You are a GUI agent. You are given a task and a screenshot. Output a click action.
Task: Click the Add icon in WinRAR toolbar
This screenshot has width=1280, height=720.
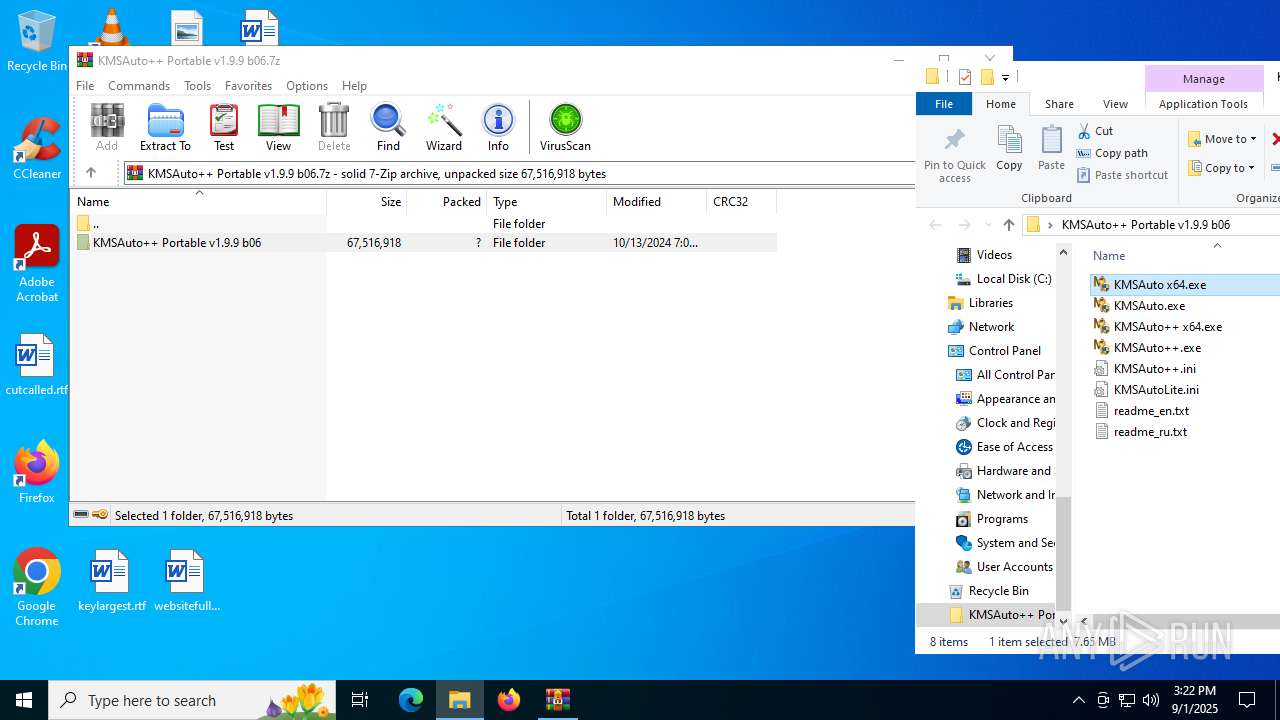(107, 127)
